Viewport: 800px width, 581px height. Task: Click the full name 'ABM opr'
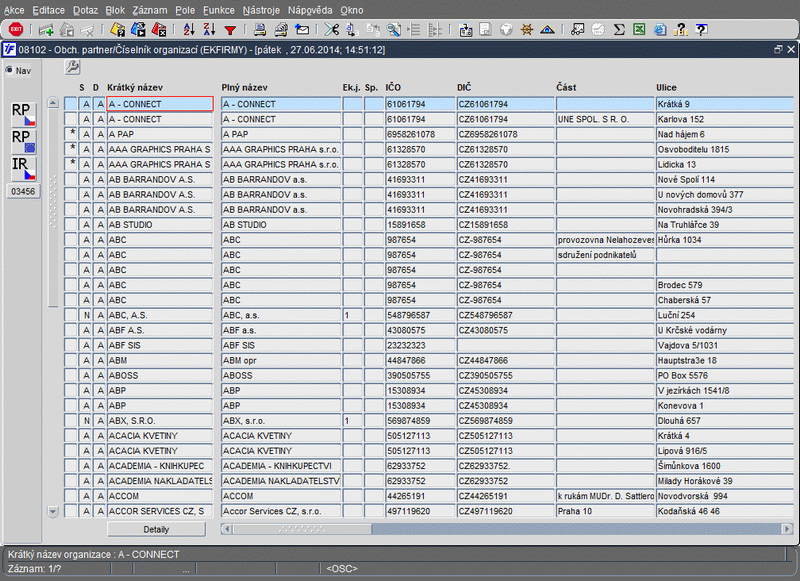click(281, 361)
